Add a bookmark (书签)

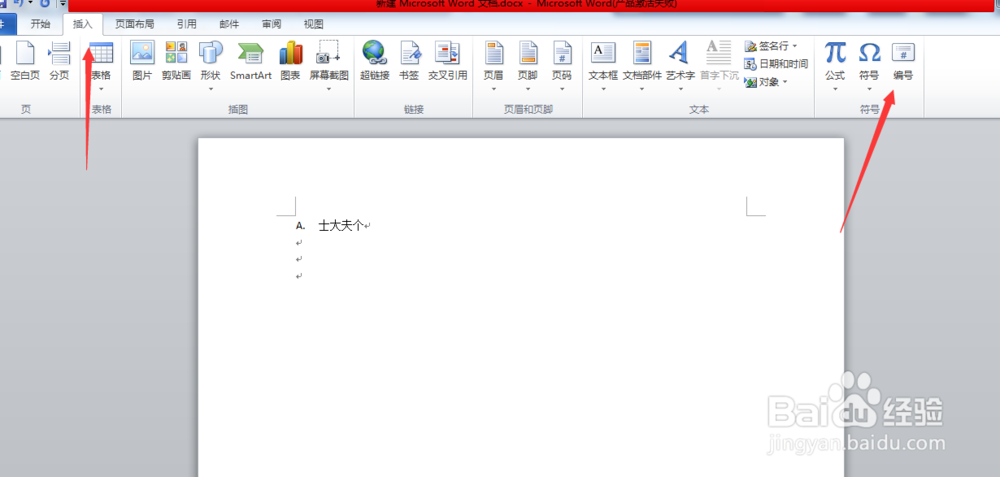tap(409, 62)
